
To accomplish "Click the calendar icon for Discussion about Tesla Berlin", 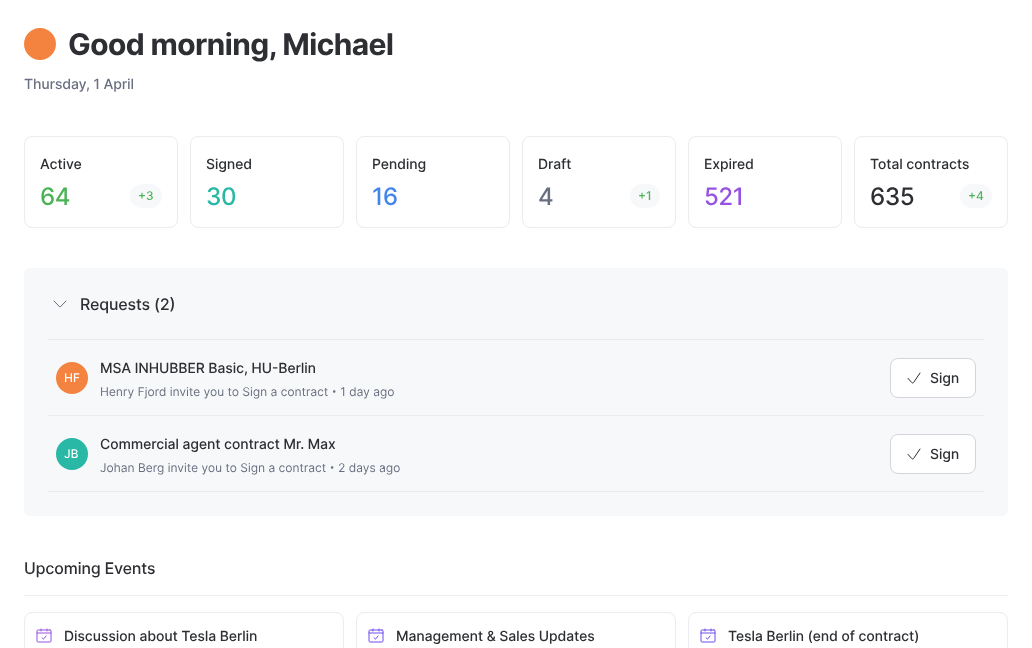I will [x=43, y=635].
